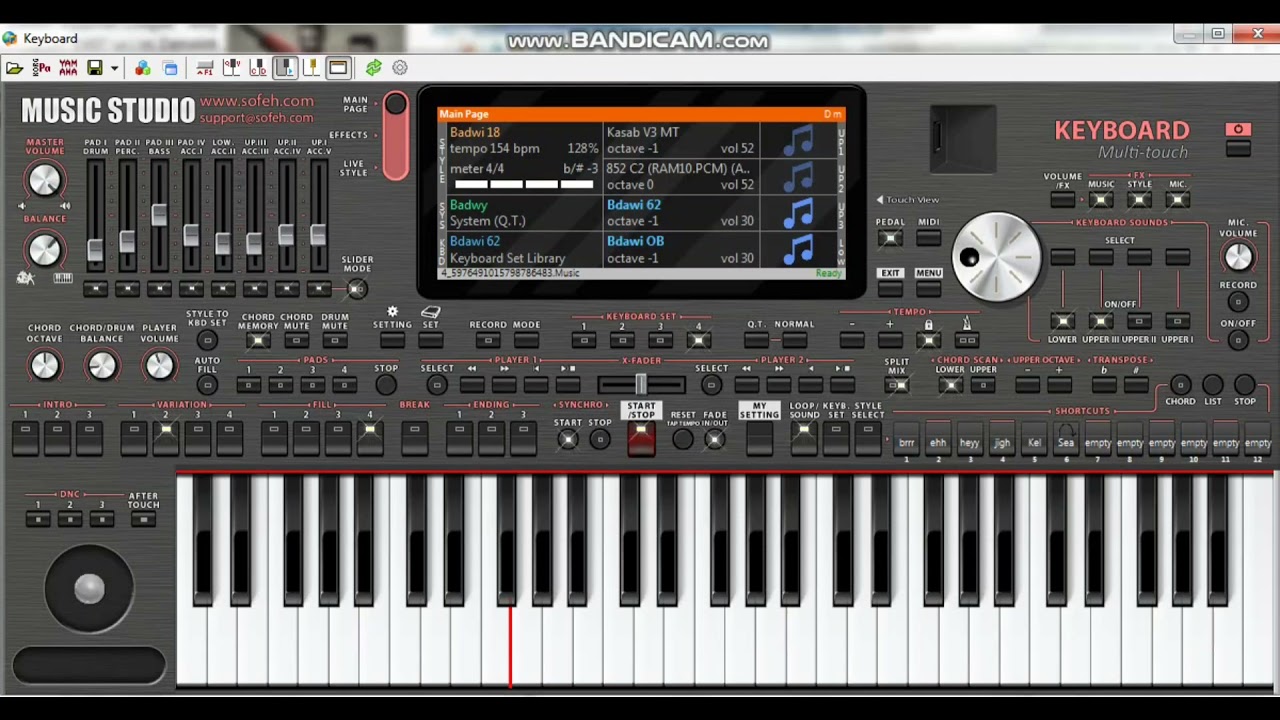
Task: Switch the selector to Live Style
Action: pyautogui.click(x=353, y=168)
